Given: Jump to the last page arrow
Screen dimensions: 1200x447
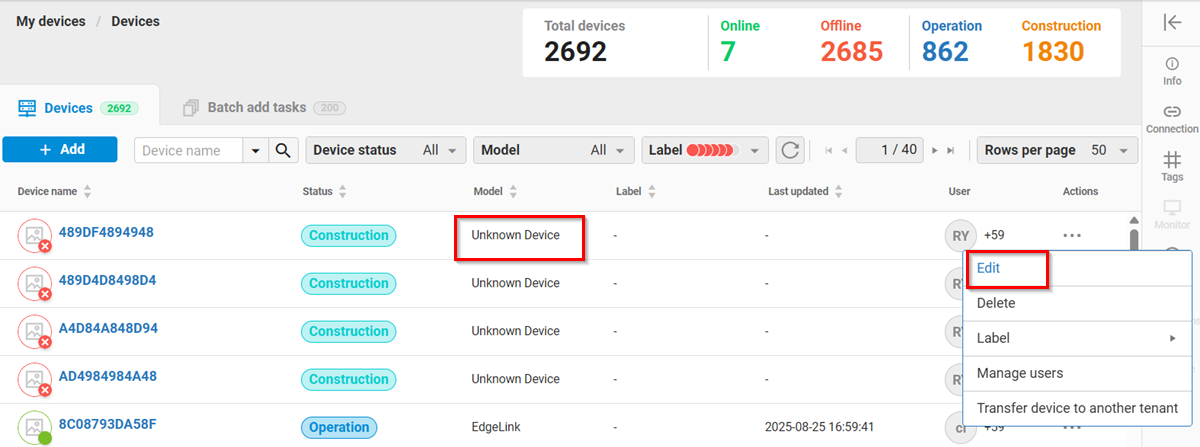Looking at the screenshot, I should (951, 150).
